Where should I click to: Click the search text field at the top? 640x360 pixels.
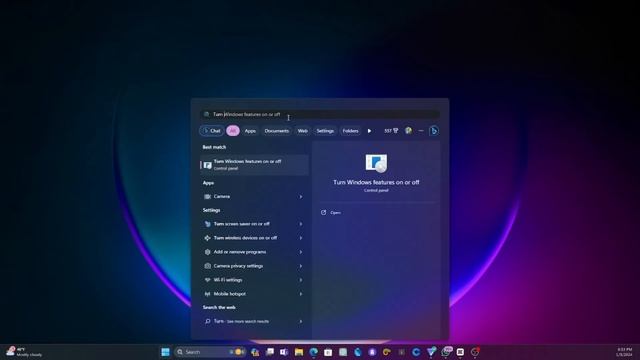point(320,114)
